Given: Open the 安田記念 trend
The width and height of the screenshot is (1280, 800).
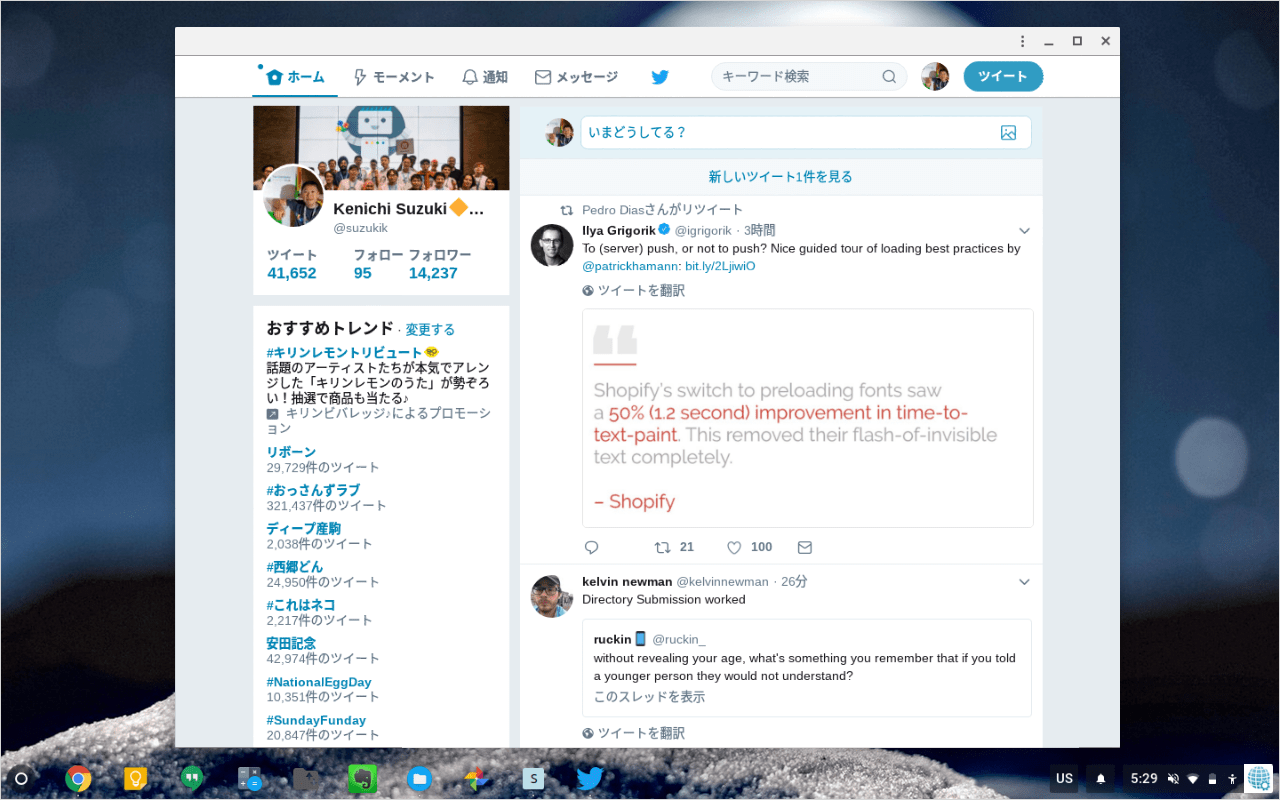Looking at the screenshot, I should pyautogui.click(x=291, y=643).
